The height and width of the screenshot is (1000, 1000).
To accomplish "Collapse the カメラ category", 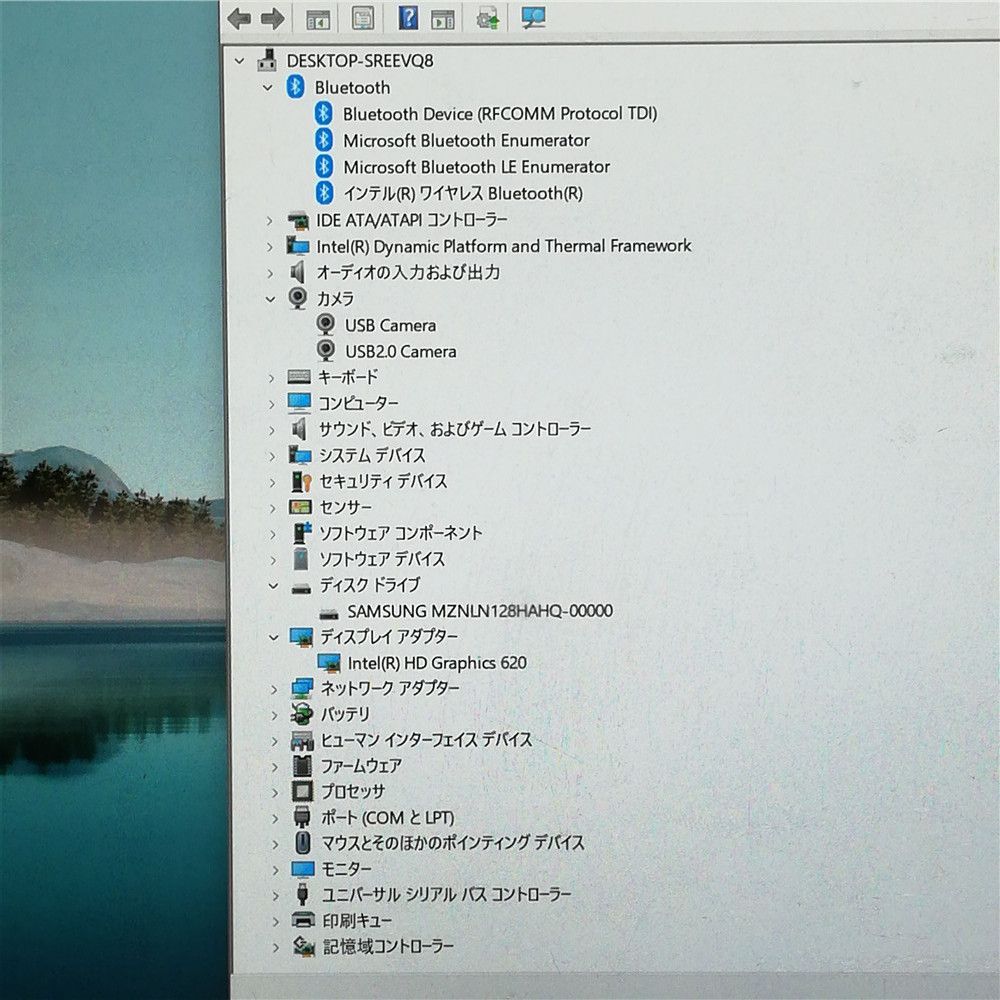I will click(x=270, y=298).
